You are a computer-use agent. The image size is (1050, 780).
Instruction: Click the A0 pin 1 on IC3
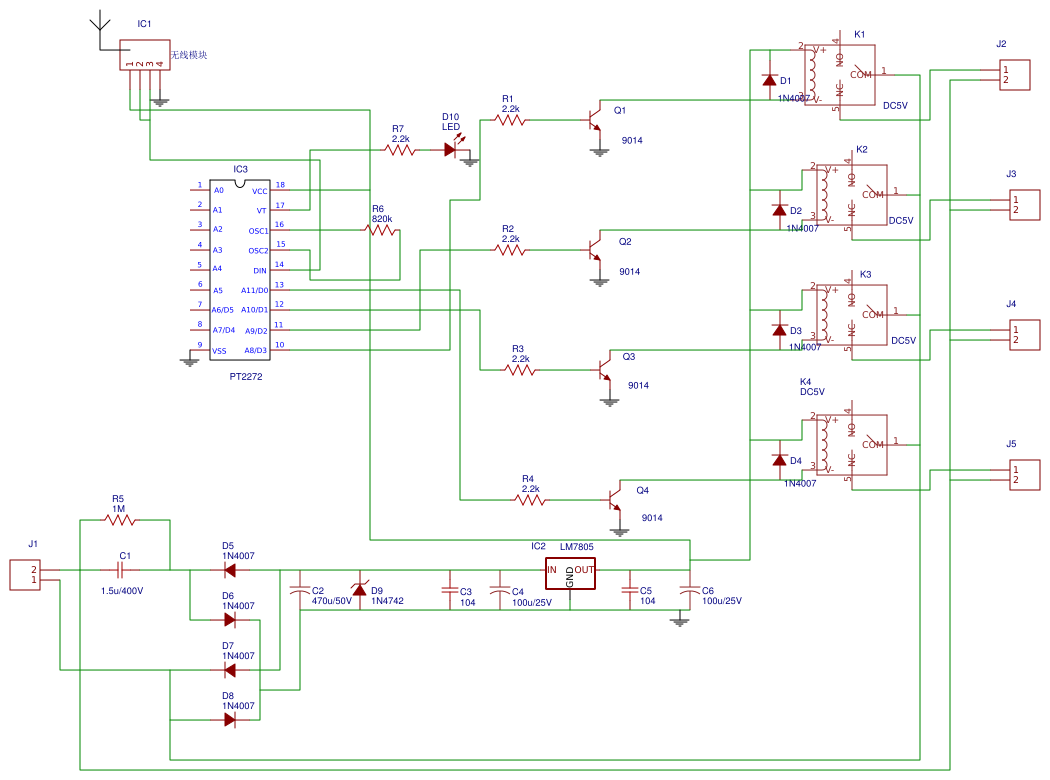pos(200,190)
